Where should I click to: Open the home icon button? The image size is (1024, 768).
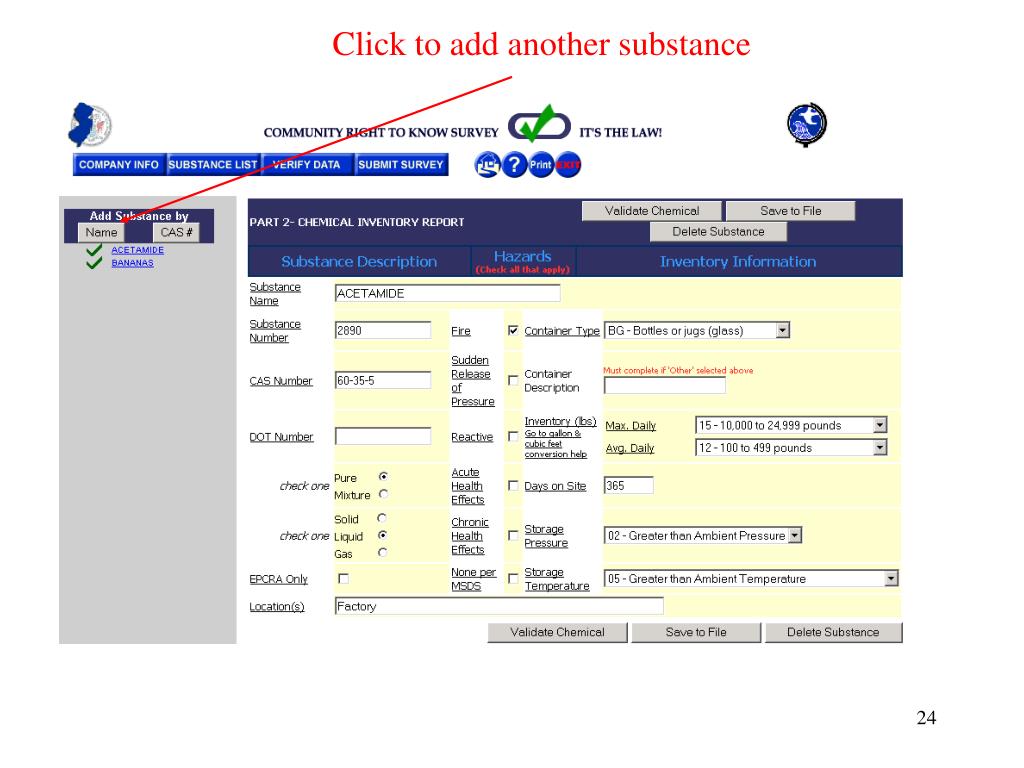tap(487, 165)
